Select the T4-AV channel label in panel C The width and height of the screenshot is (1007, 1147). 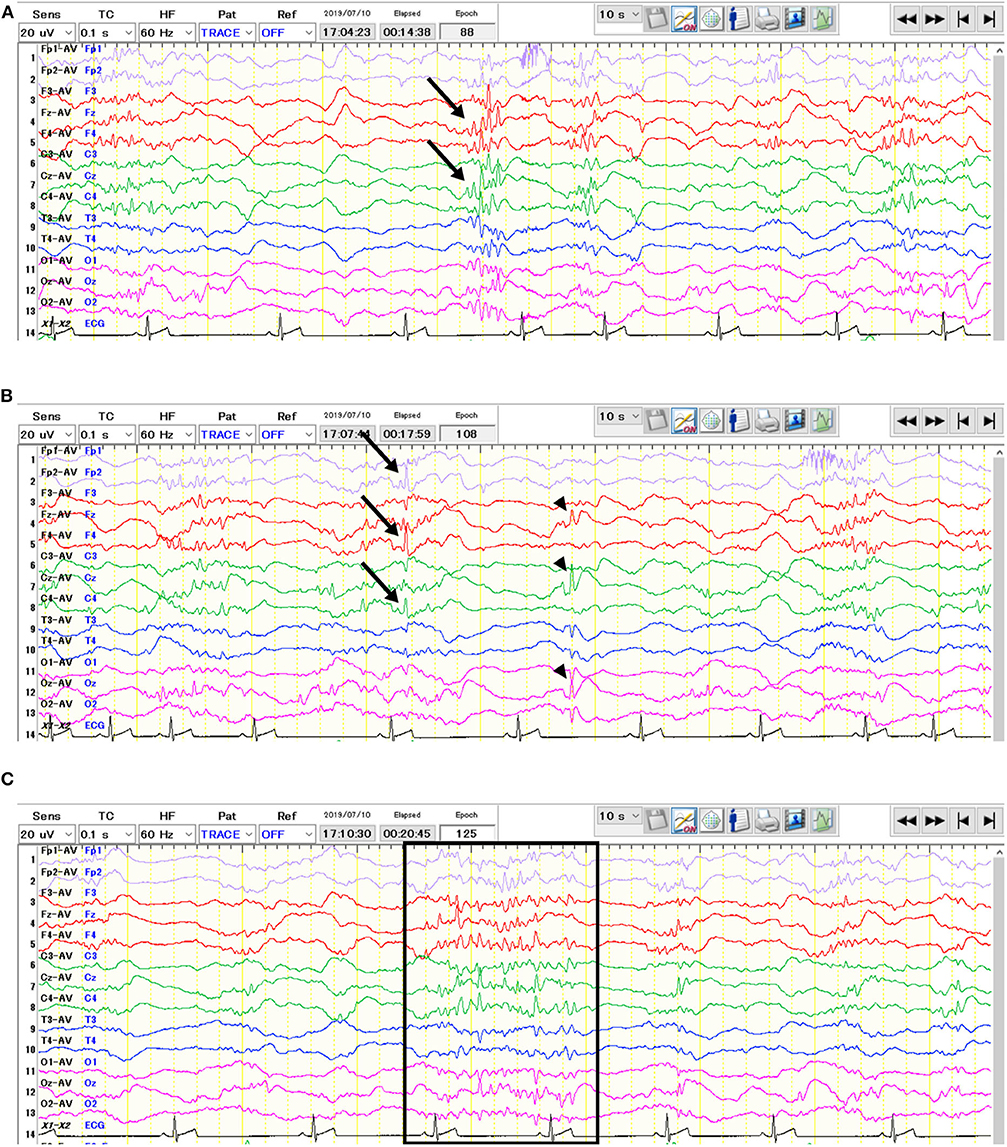(x=56, y=1041)
